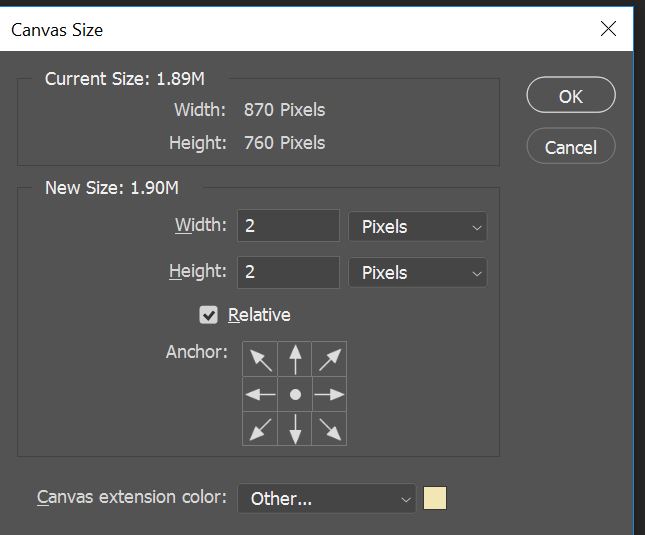Select the top-right anchor arrow
645x535 pixels.
pos(330,359)
